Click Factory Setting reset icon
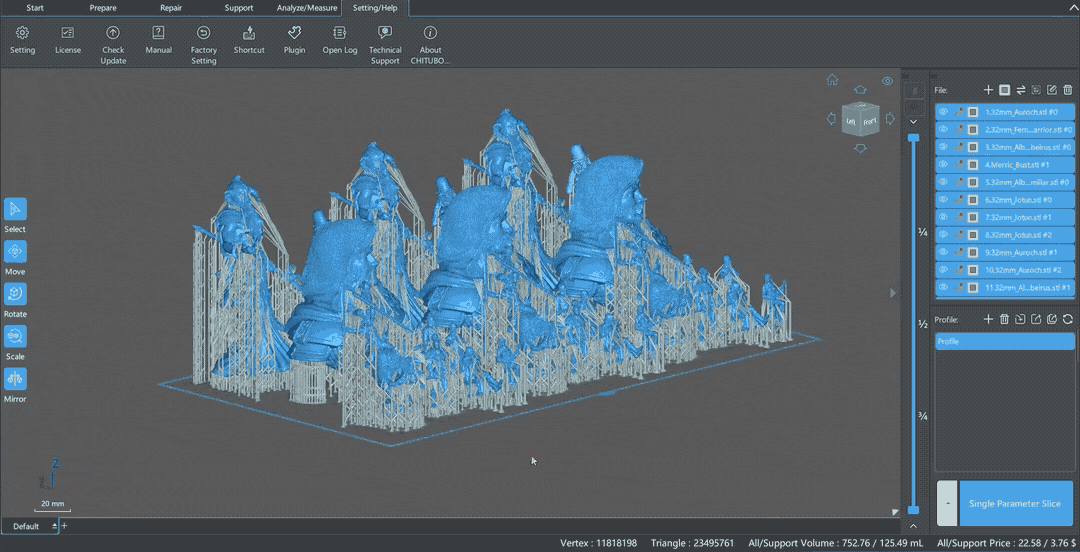Image resolution: width=1080 pixels, height=552 pixels. 203,33
